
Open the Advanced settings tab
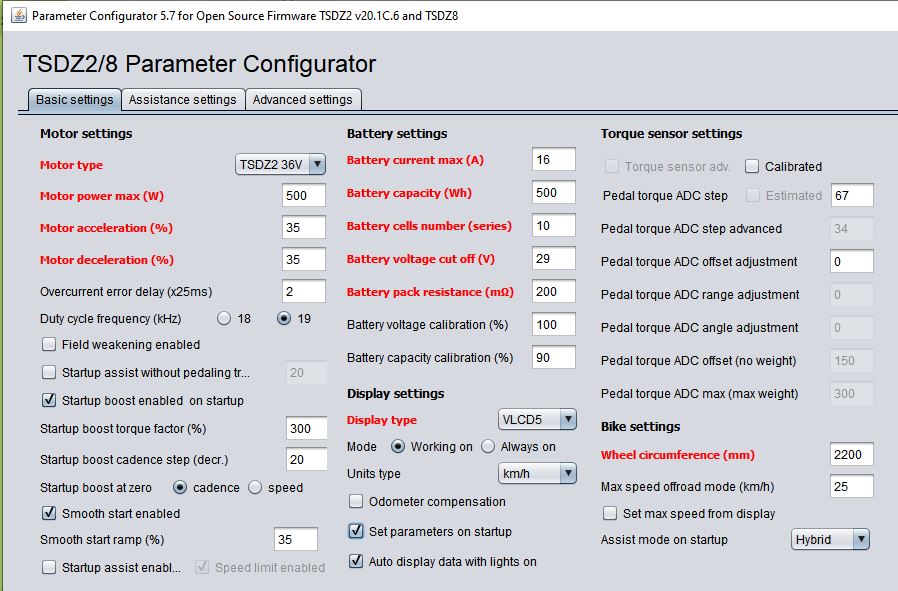click(302, 100)
